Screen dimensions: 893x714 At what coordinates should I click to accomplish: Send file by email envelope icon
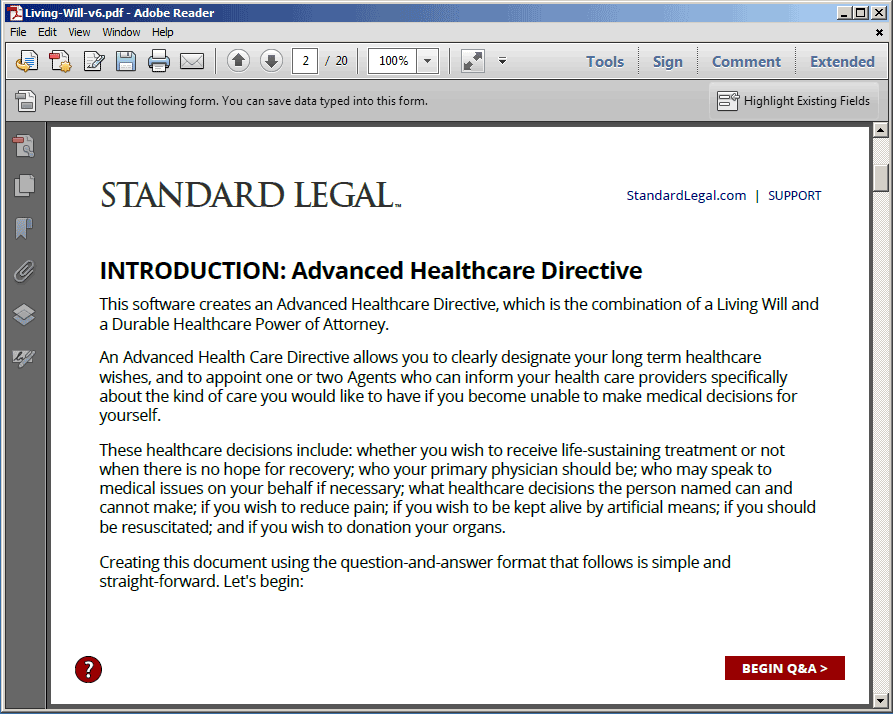[x=192, y=61]
